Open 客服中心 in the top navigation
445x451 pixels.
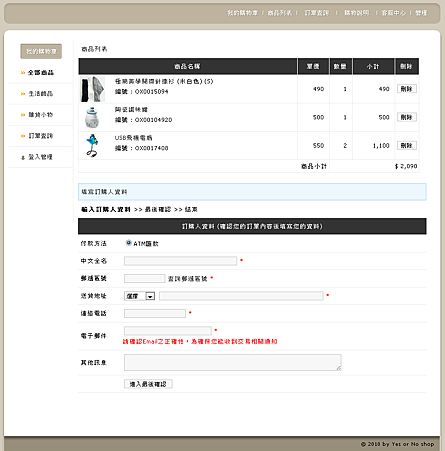click(394, 13)
